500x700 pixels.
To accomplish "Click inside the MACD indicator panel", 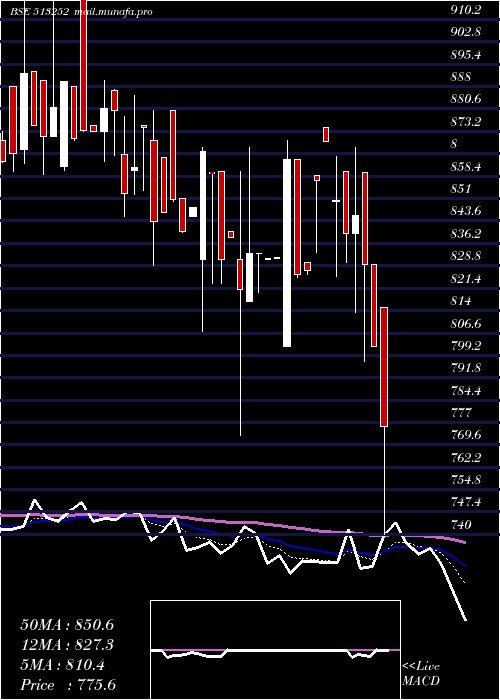I will 275,650.
